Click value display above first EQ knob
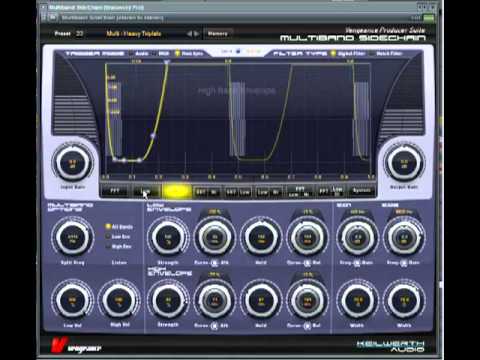This screenshot has width=480, height=360. (x=357, y=212)
